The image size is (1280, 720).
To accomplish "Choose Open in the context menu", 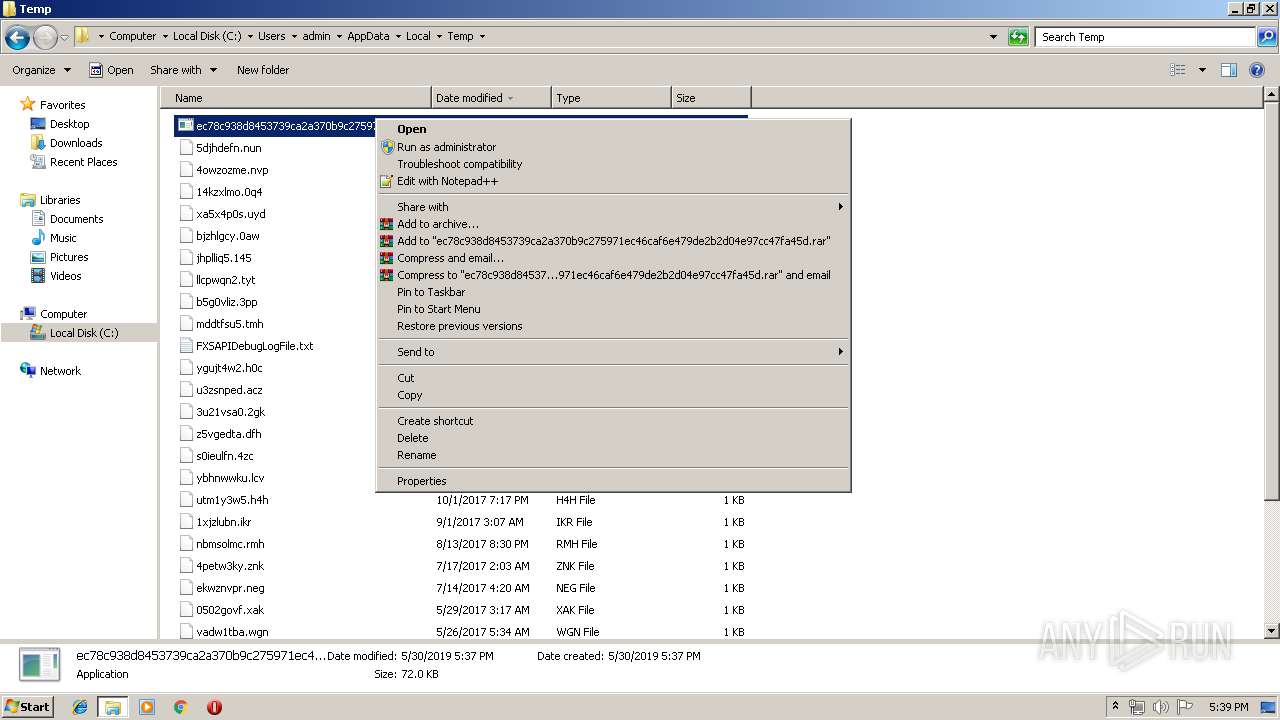I will click(x=613, y=129).
